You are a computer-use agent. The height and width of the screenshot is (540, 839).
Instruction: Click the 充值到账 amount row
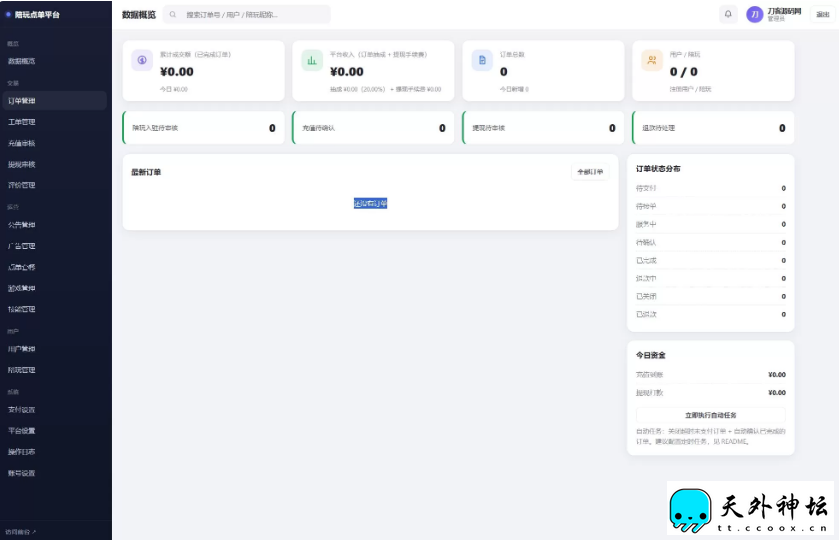pos(711,375)
